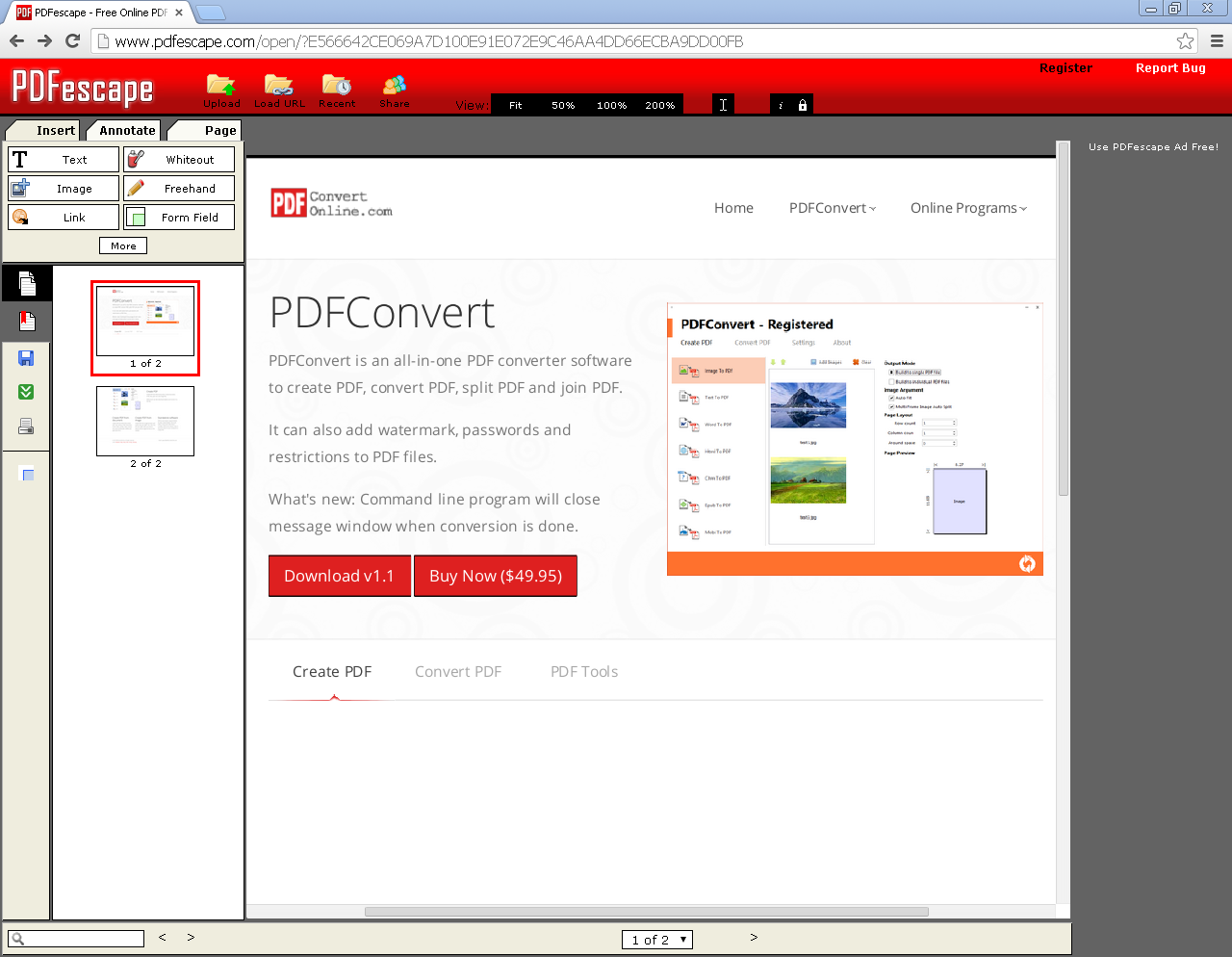Enable Fit view mode
Screen dimensions: 1232x957
(x=515, y=105)
